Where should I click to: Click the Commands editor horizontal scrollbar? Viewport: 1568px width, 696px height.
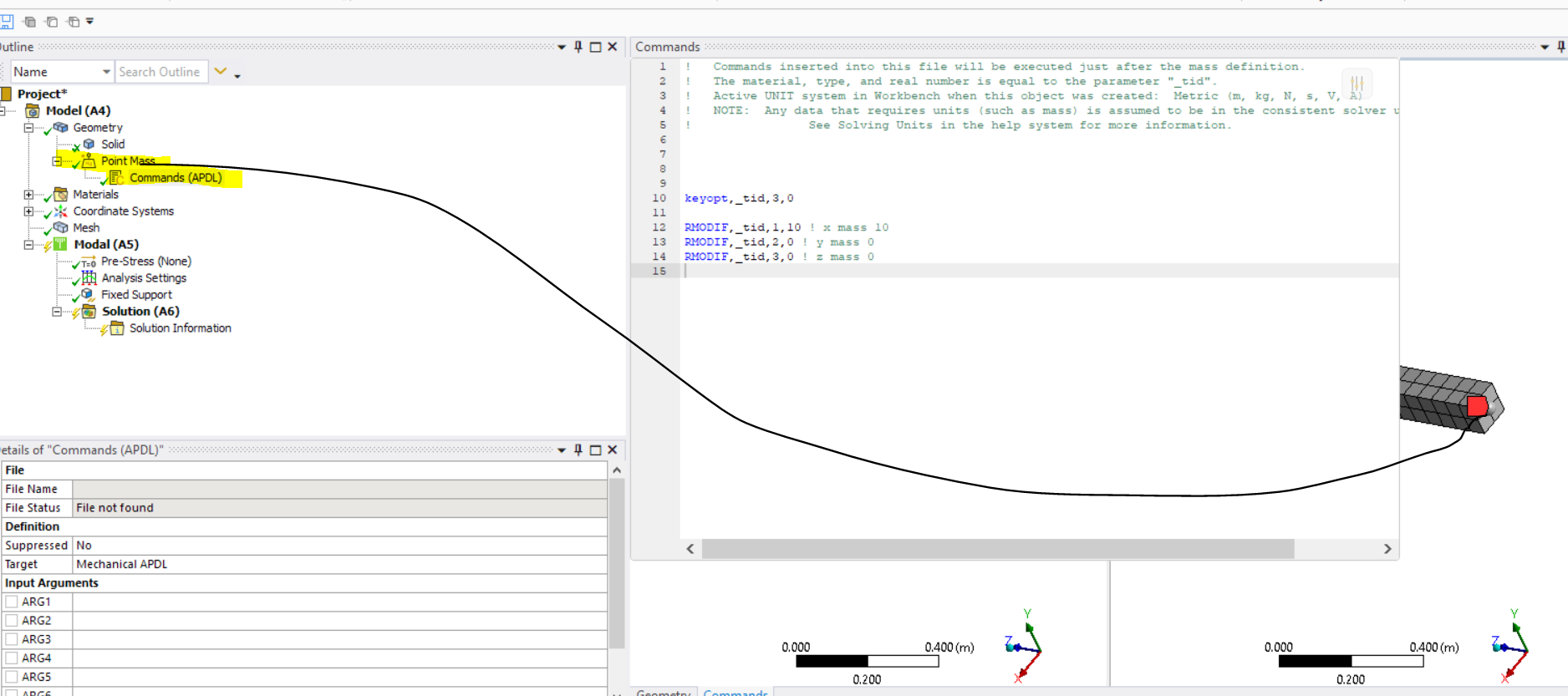click(997, 549)
